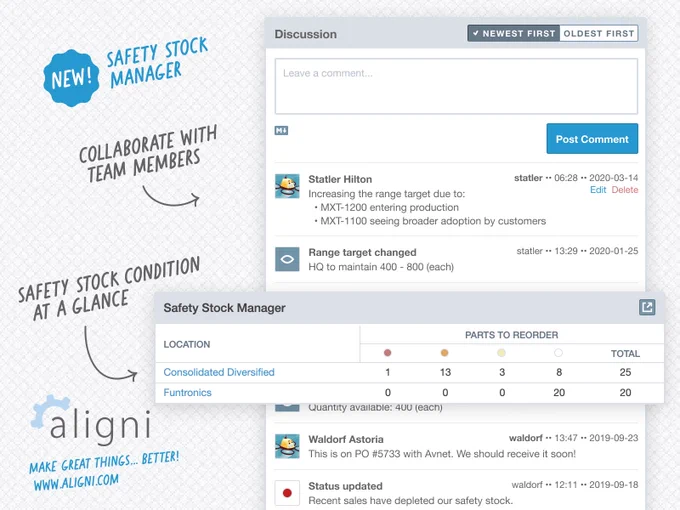Select the Newest First sort option

click(513, 33)
